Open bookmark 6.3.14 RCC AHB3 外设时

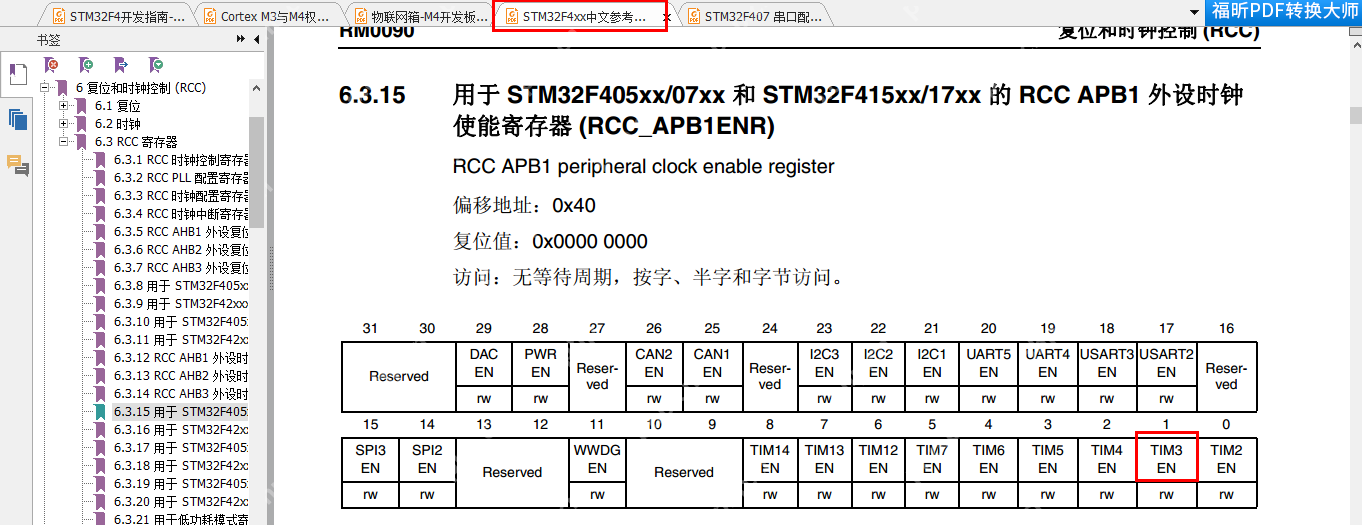(181, 394)
